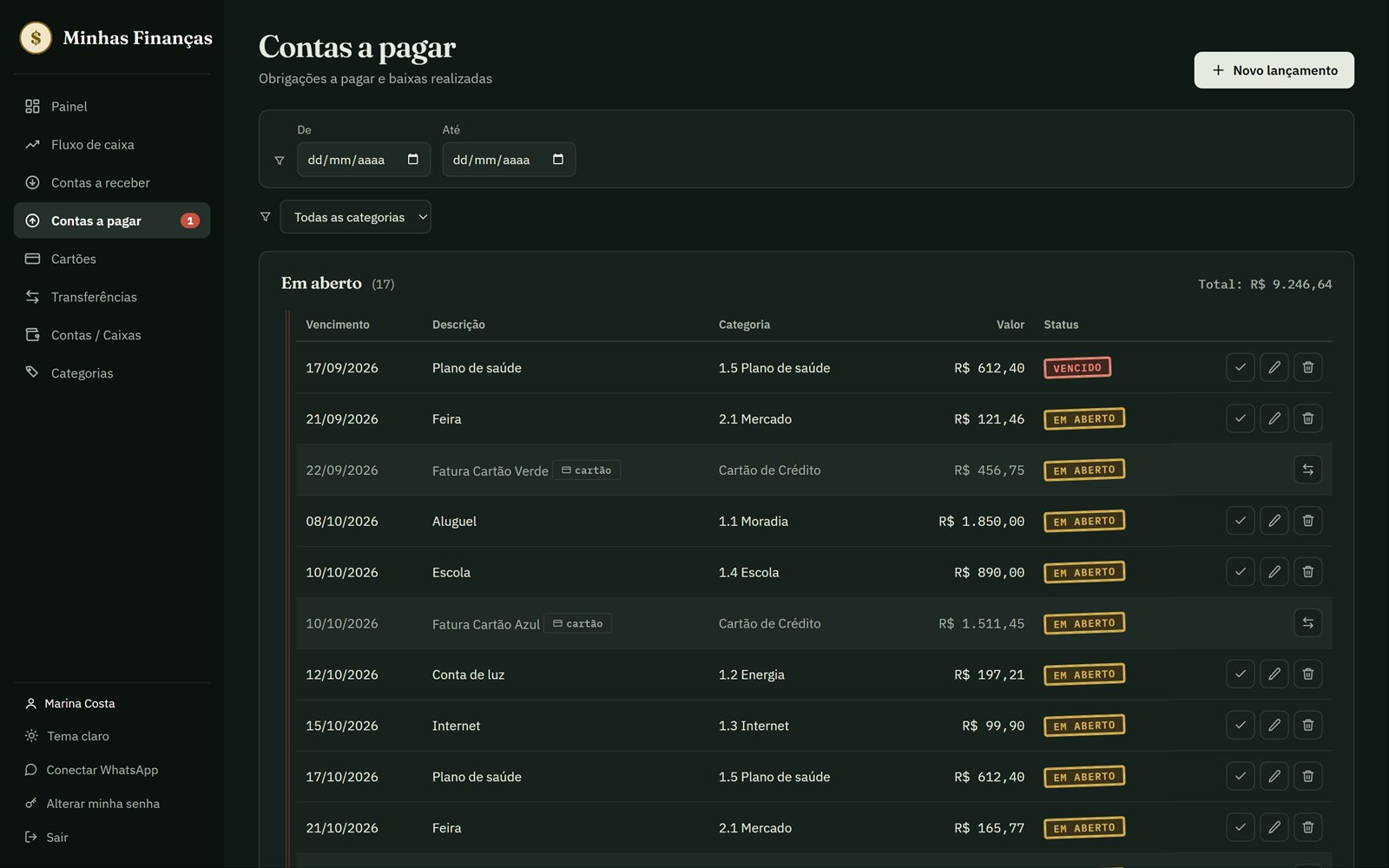Open Contas / Caixas page
This screenshot has height=868, width=1389.
[112, 335]
